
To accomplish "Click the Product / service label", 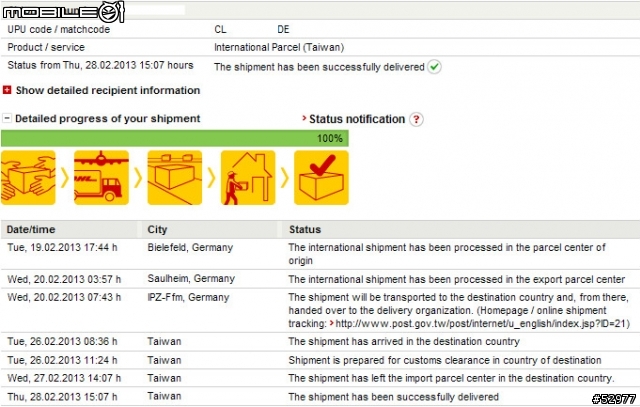I will point(46,47).
